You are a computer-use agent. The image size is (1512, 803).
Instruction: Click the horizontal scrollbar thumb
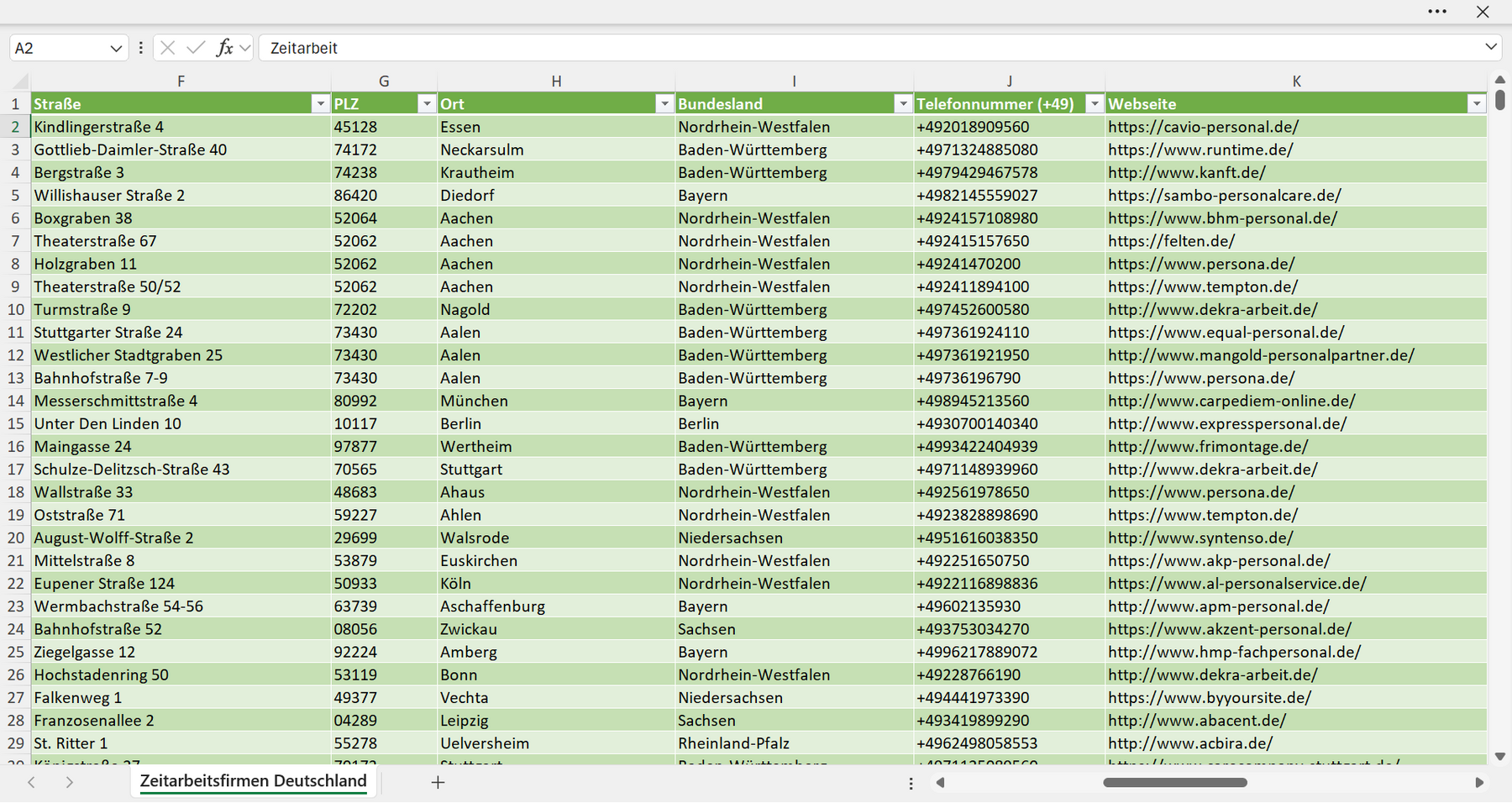[1174, 782]
